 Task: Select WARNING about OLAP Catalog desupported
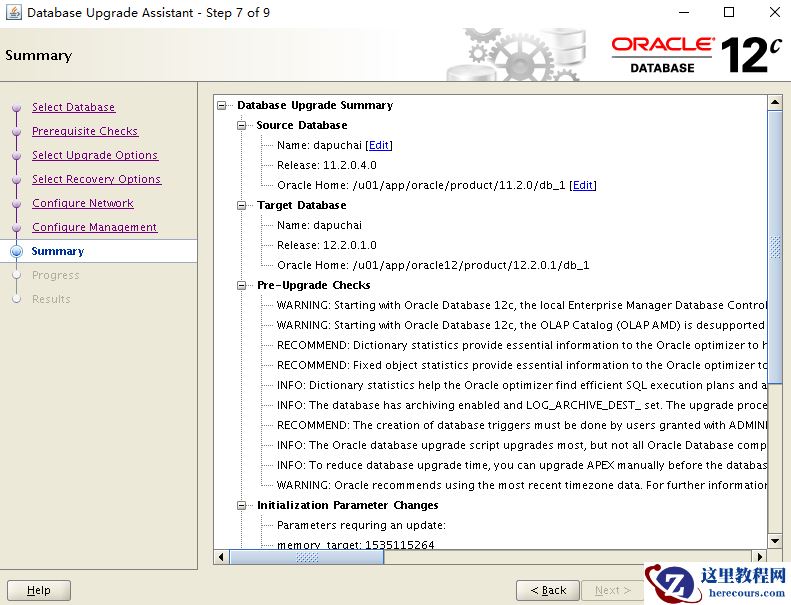coord(522,325)
